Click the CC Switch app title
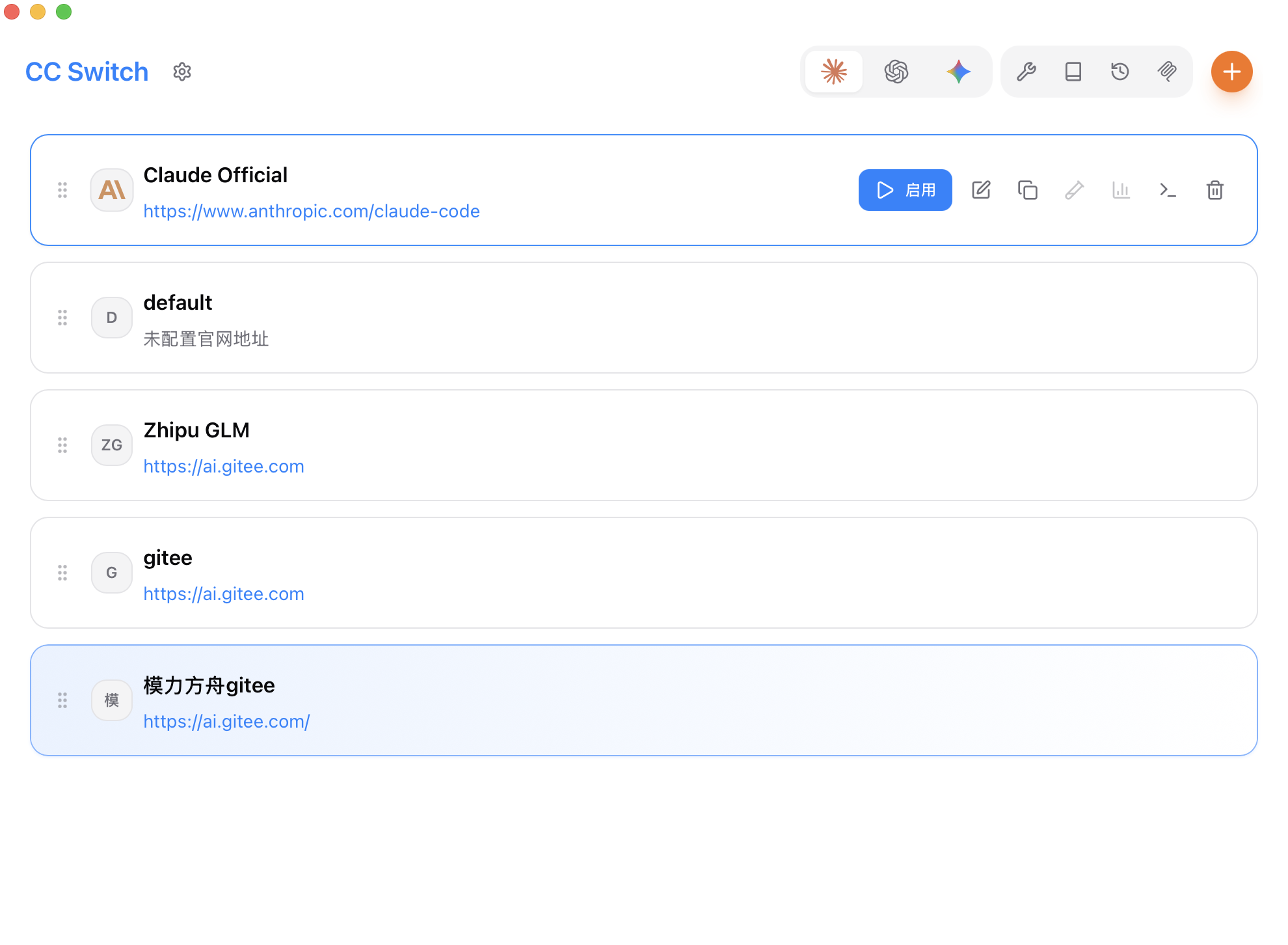1288x945 pixels. tap(87, 72)
